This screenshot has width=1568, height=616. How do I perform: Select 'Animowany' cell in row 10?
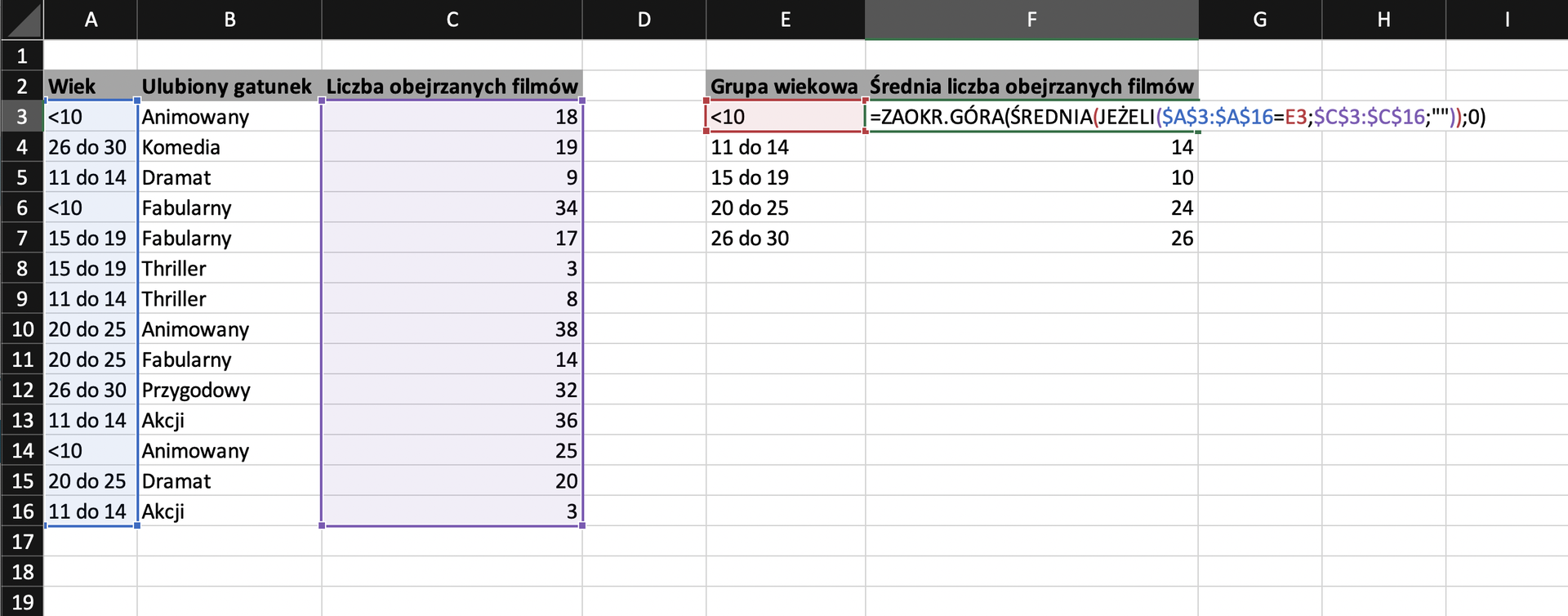point(229,329)
